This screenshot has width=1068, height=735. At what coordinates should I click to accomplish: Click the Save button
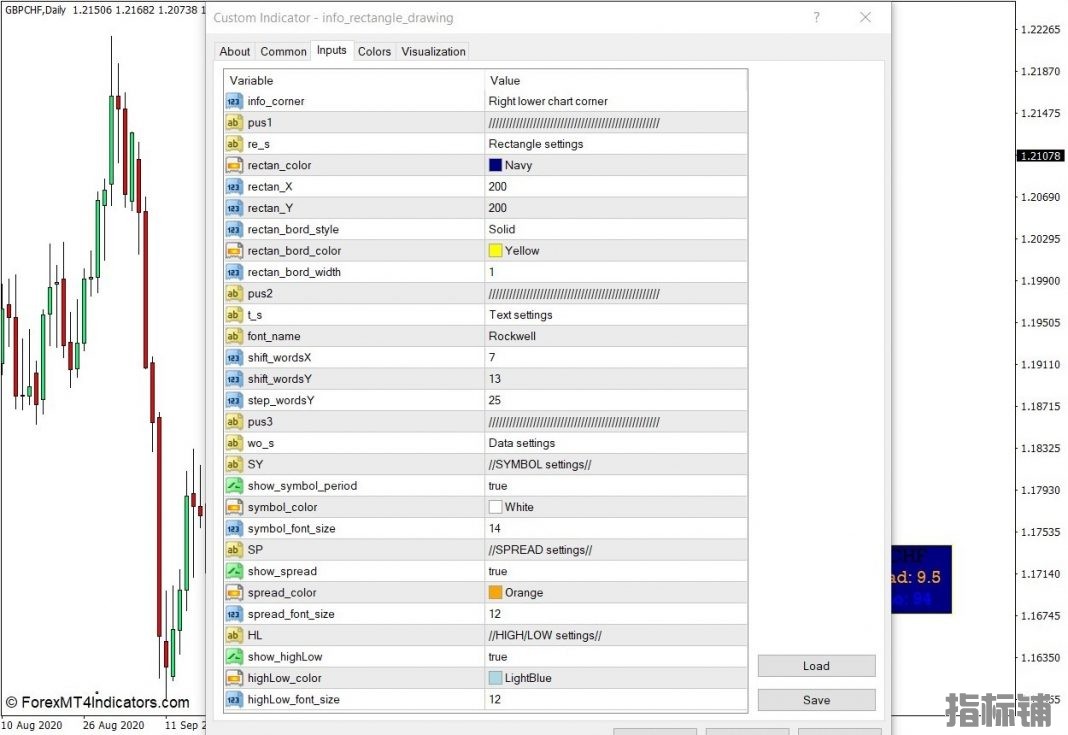pos(816,700)
